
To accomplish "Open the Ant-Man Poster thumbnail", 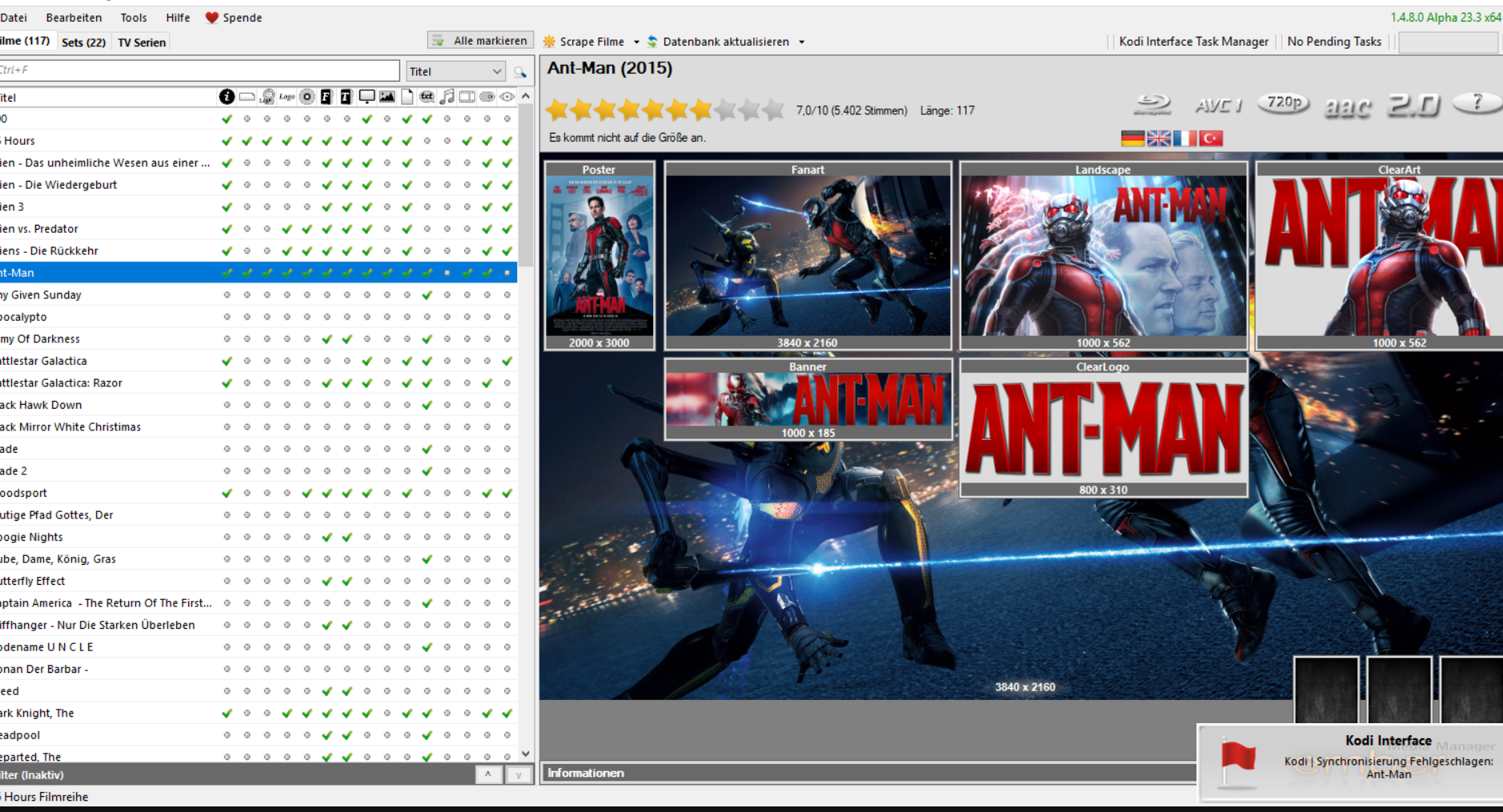I will (x=599, y=256).
